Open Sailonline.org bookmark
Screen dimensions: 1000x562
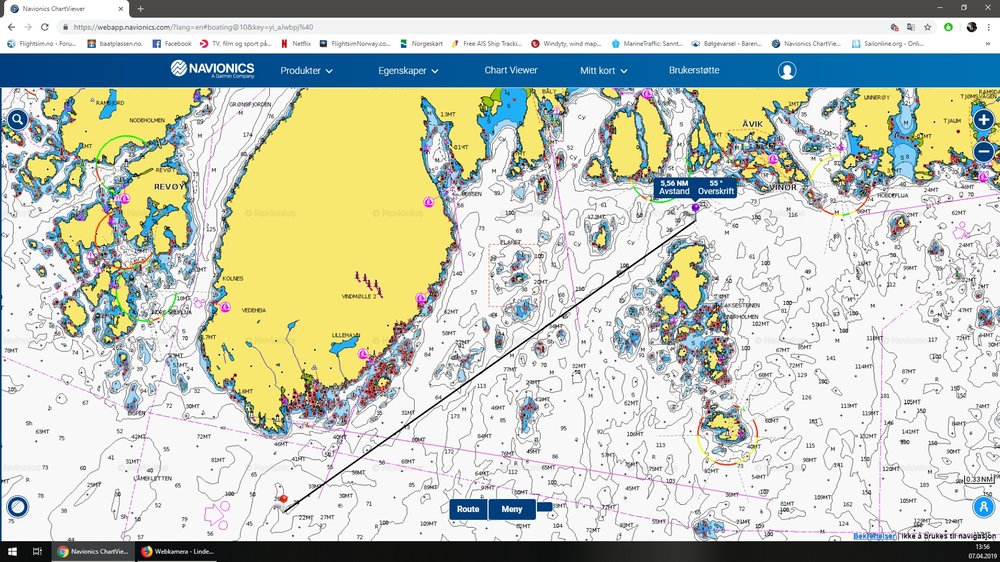888,44
